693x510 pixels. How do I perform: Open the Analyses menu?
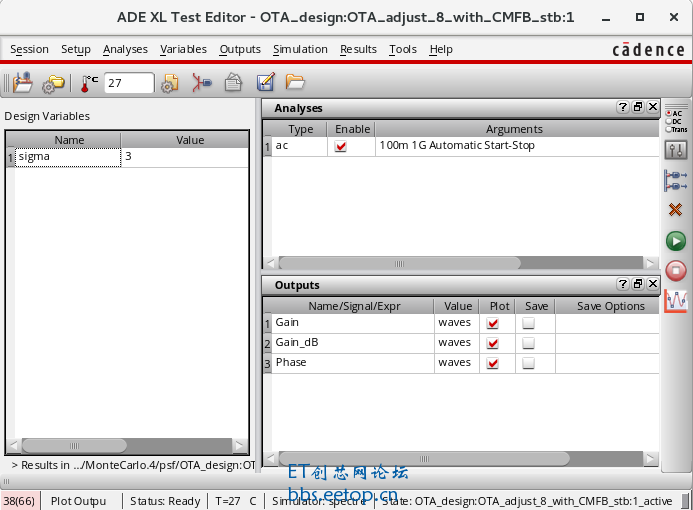125,49
